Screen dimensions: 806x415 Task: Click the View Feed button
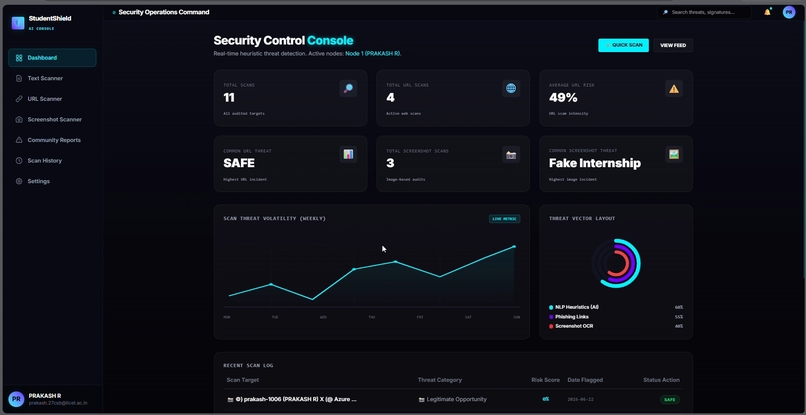[x=673, y=45]
